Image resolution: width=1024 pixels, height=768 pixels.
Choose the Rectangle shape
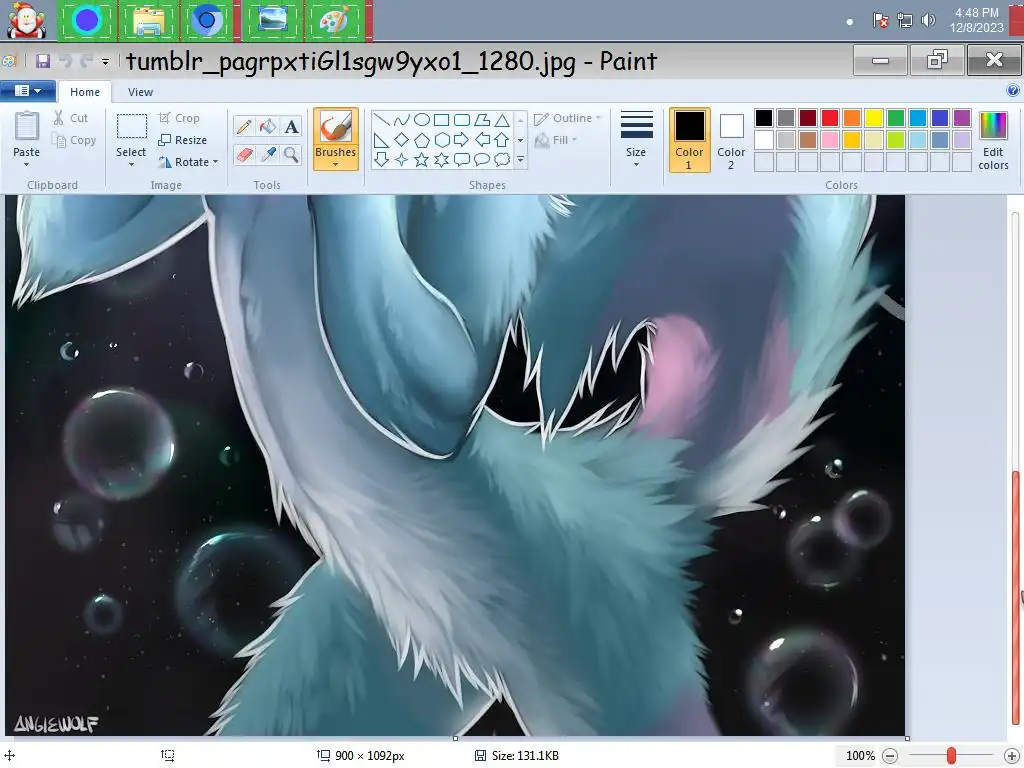[441, 120]
